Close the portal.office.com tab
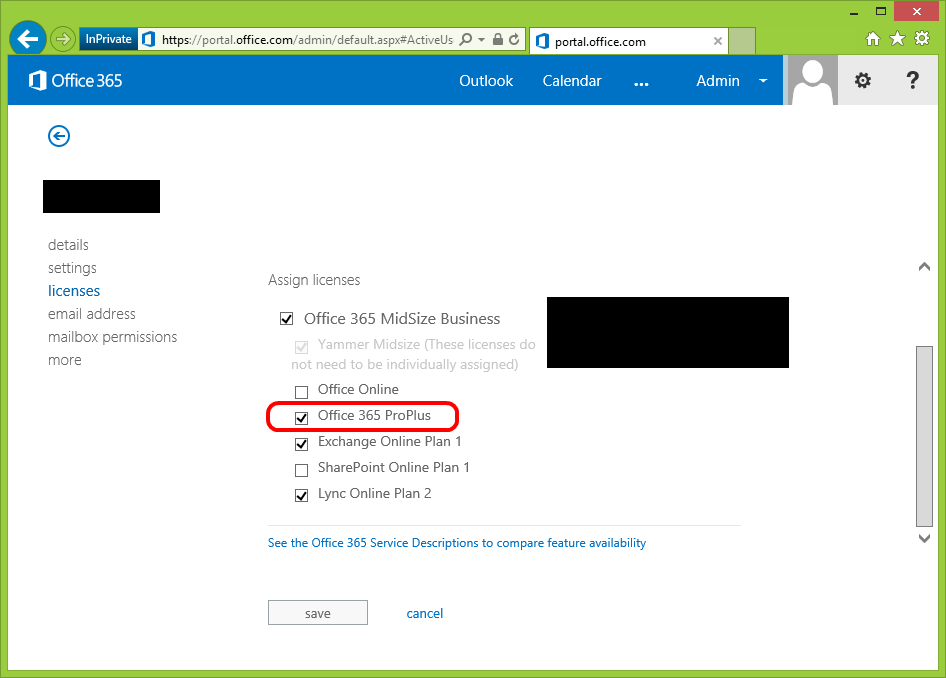The image size is (946, 678). point(717,41)
